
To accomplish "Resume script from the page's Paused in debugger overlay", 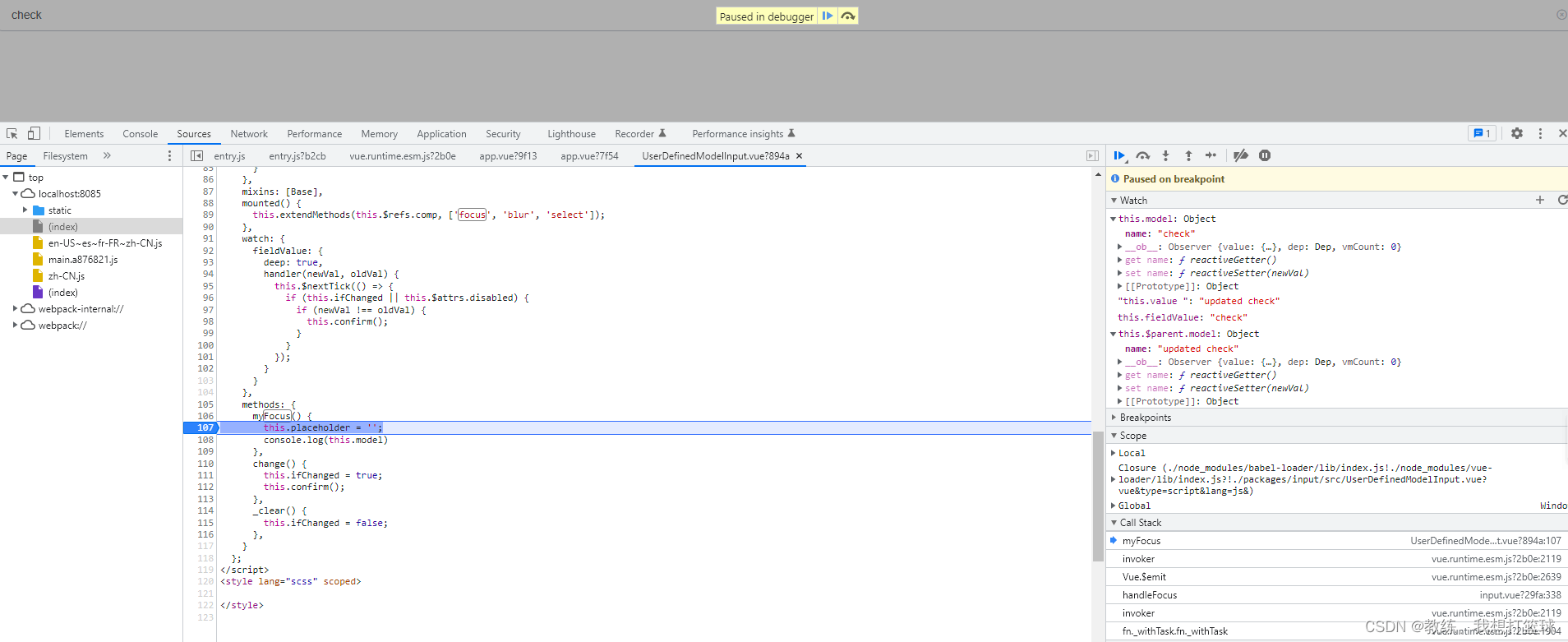I will coord(828,16).
